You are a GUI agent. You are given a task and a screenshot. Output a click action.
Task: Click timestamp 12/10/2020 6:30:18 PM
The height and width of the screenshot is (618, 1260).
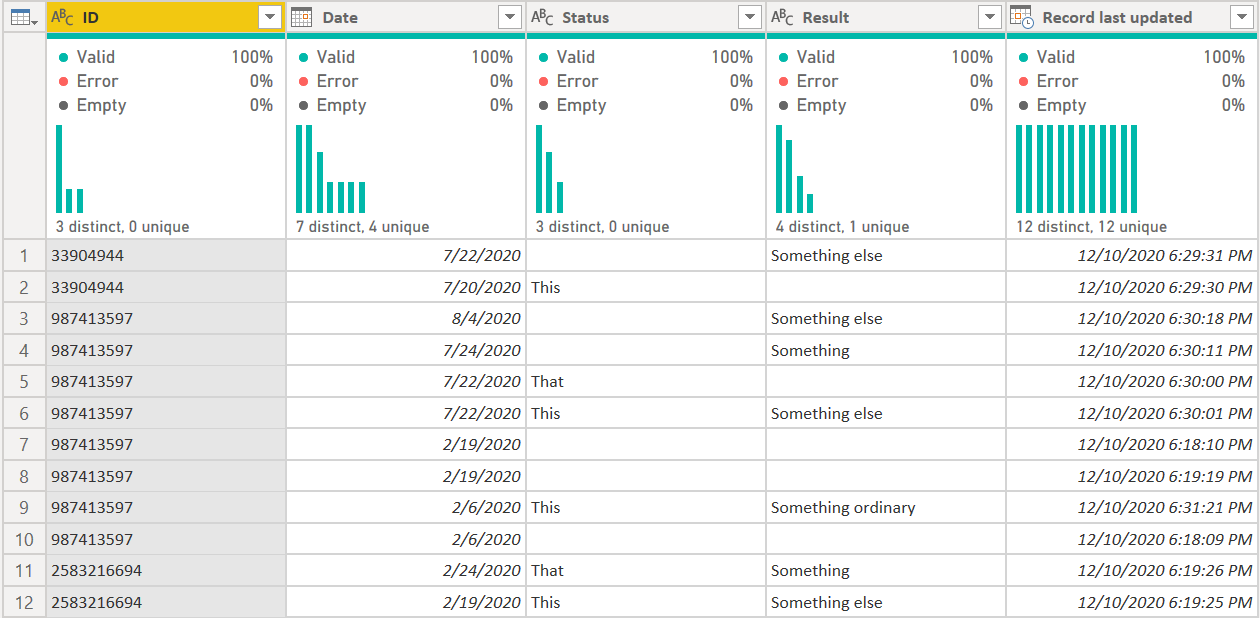[x=1132, y=318]
